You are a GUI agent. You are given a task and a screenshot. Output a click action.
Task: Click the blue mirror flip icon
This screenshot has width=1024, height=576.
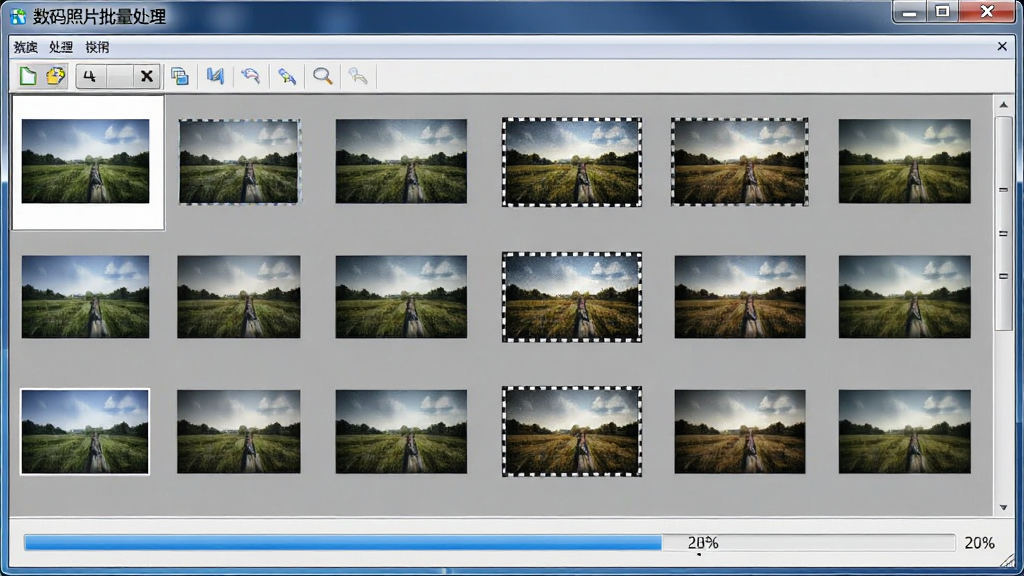[x=215, y=76]
